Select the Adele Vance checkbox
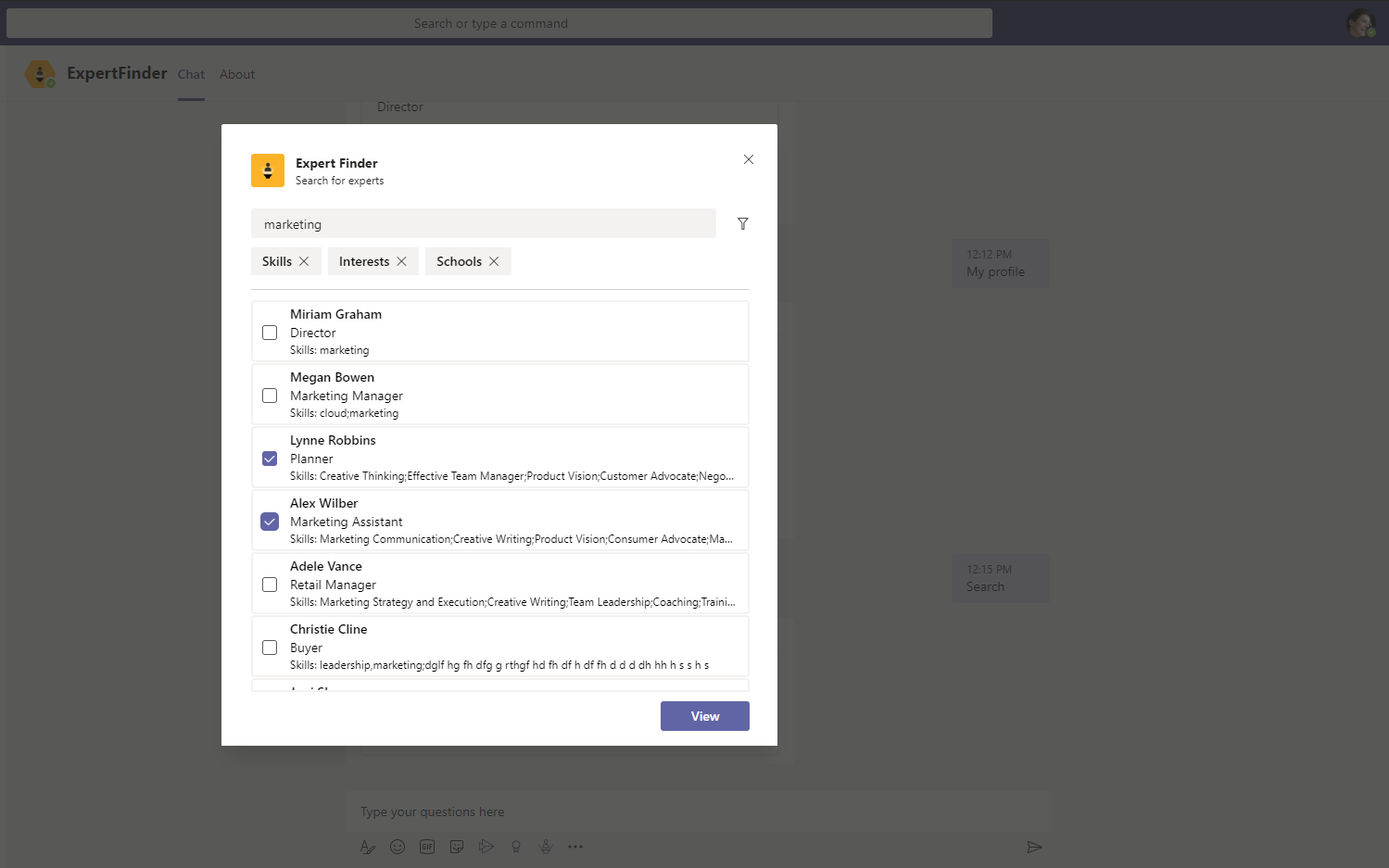1389x868 pixels. (270, 585)
